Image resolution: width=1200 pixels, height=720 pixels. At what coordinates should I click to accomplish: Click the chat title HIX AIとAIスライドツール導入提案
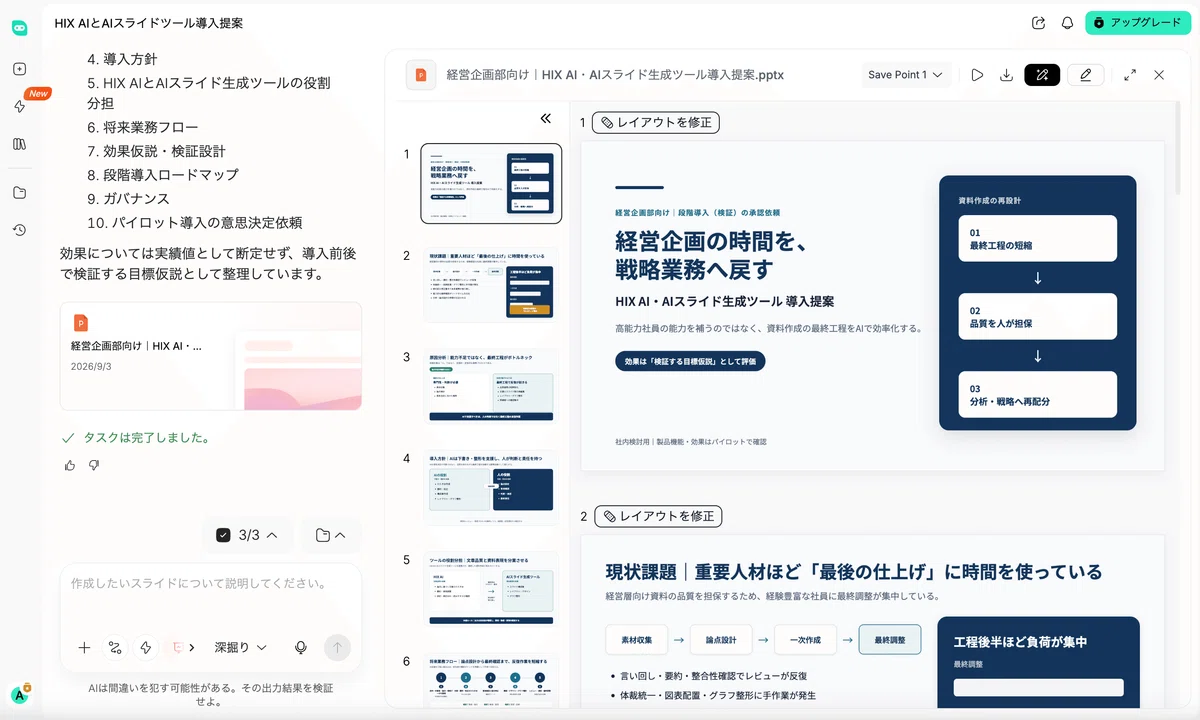point(149,22)
